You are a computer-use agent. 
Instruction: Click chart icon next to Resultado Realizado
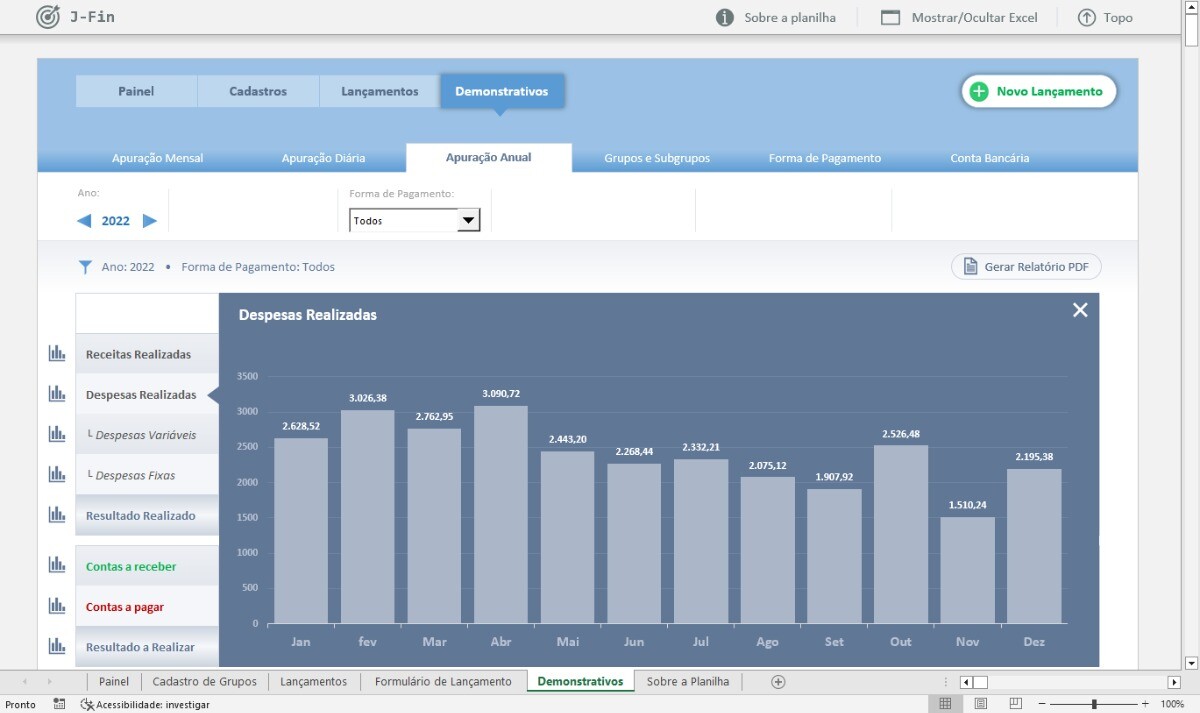(x=56, y=515)
